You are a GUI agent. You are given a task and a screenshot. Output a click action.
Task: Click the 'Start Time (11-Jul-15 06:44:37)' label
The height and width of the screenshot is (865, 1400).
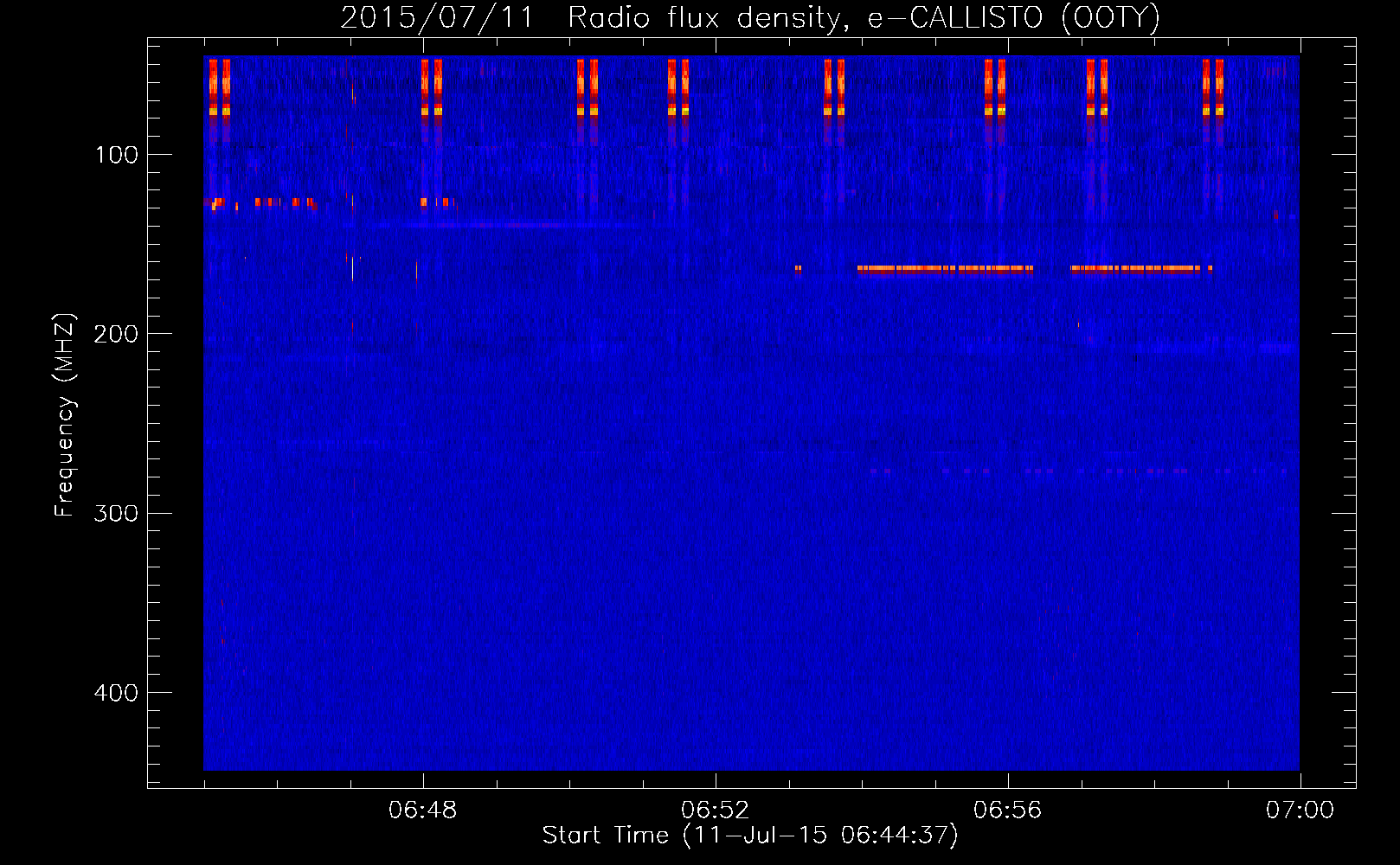pos(750,836)
